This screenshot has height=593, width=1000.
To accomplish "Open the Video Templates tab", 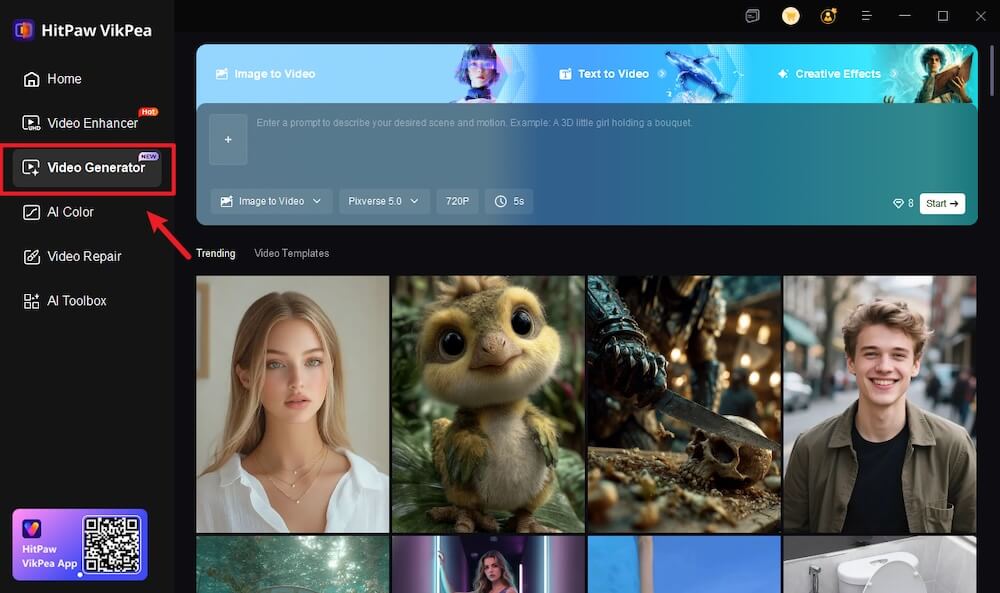I will click(291, 253).
